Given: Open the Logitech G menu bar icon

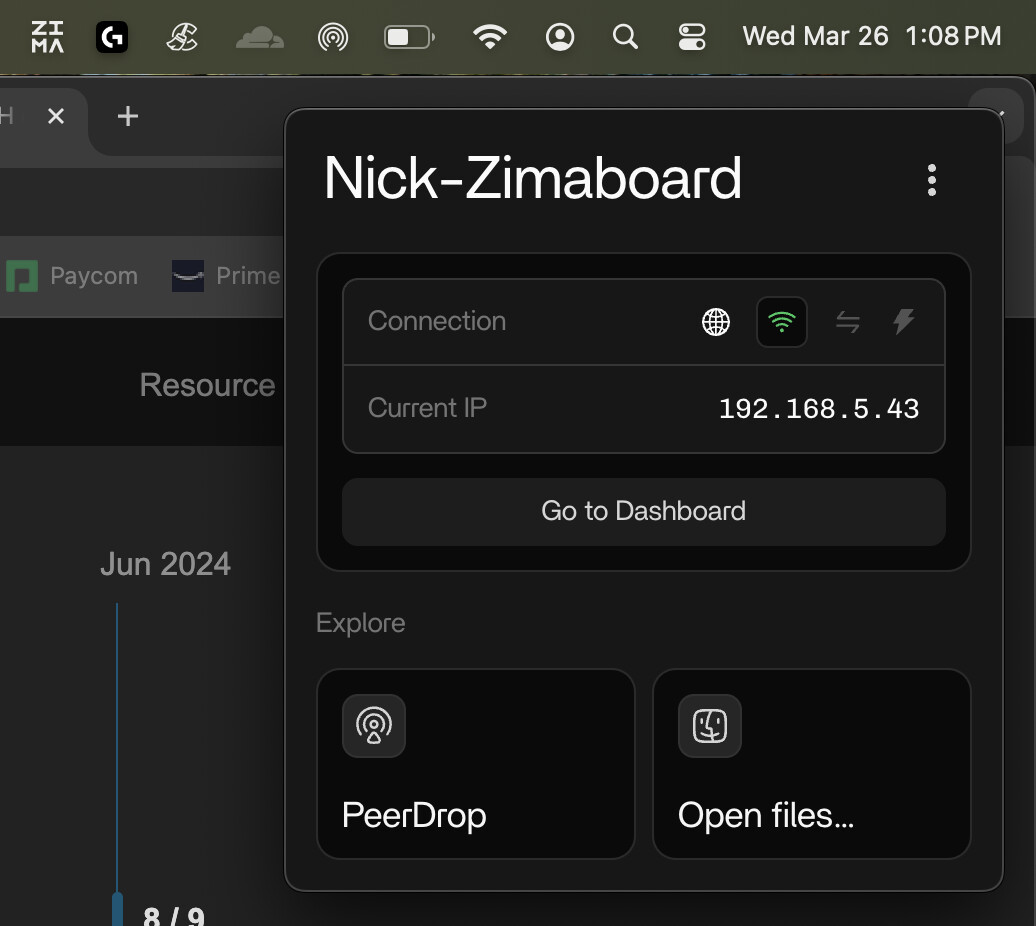Looking at the screenshot, I should 112,37.
